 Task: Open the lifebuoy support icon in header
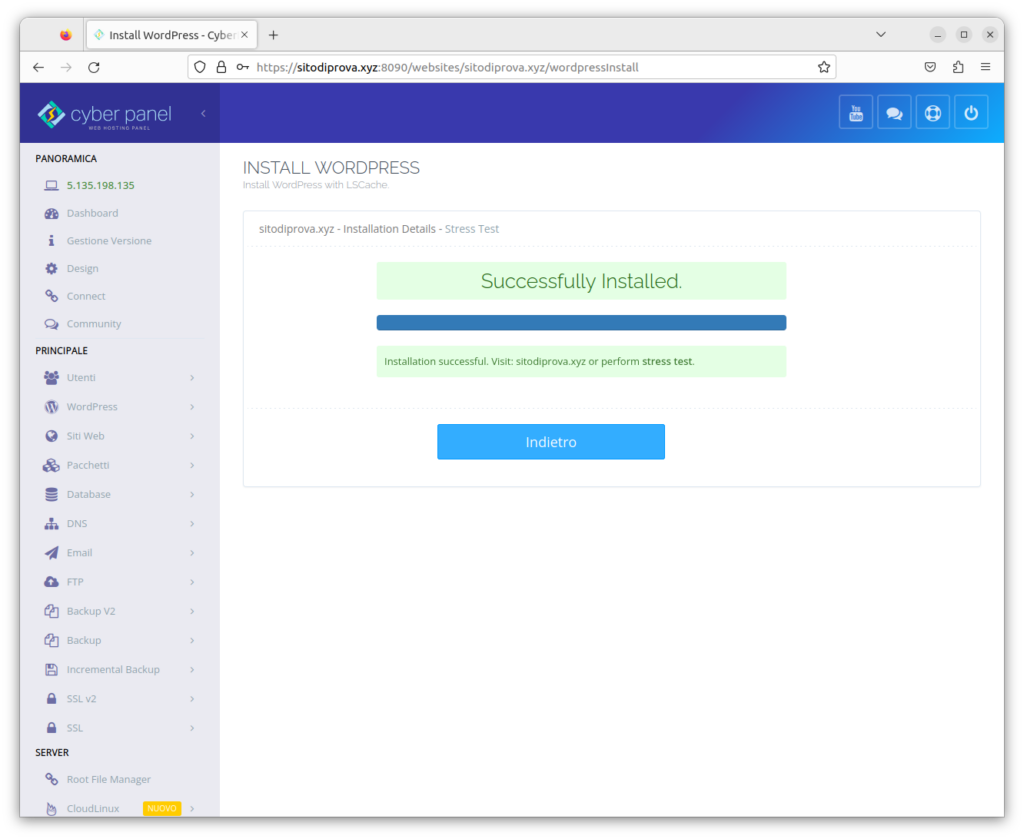(x=933, y=113)
